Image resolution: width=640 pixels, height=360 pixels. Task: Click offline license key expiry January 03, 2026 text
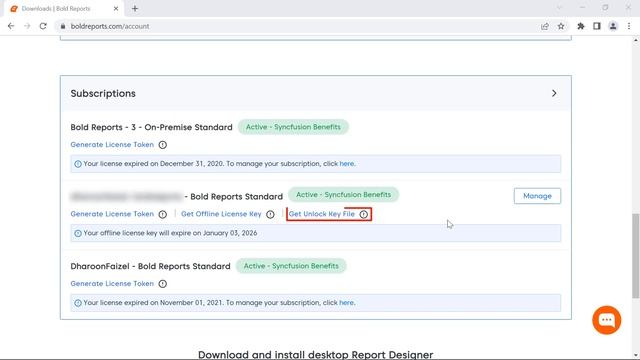(170, 233)
